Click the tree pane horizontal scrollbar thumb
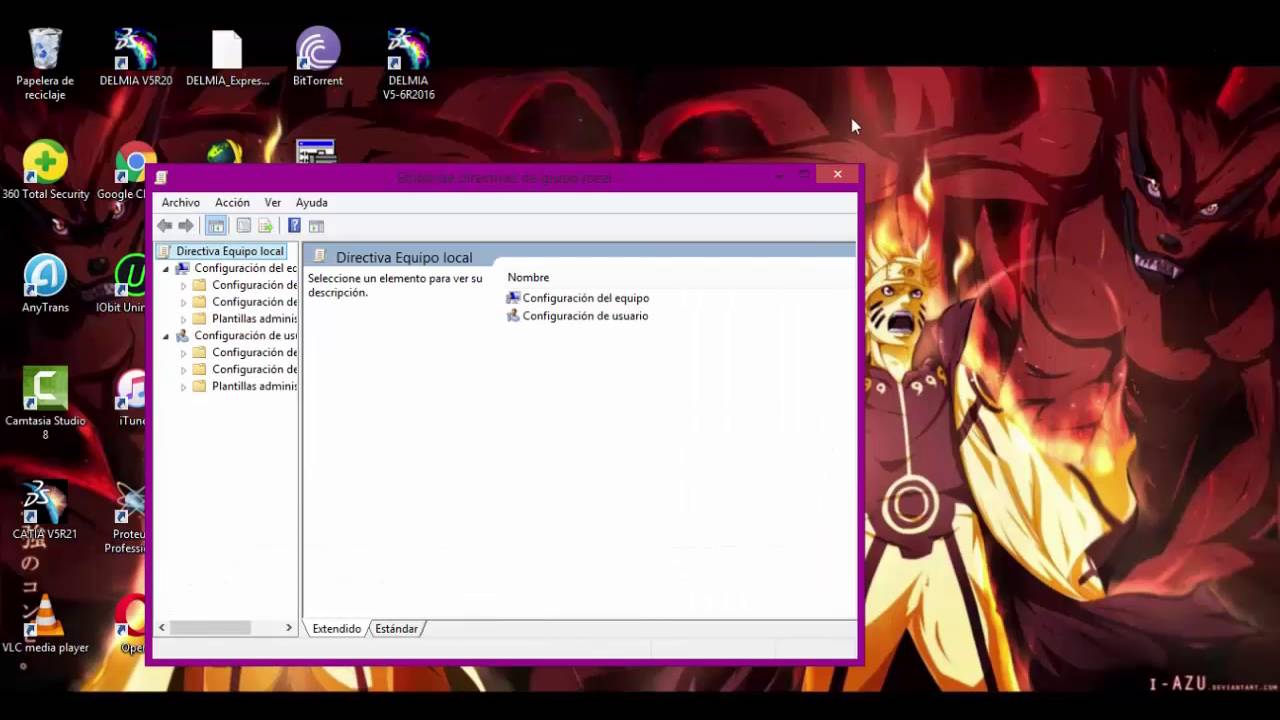Viewport: 1280px width, 720px height. pyautogui.click(x=210, y=628)
